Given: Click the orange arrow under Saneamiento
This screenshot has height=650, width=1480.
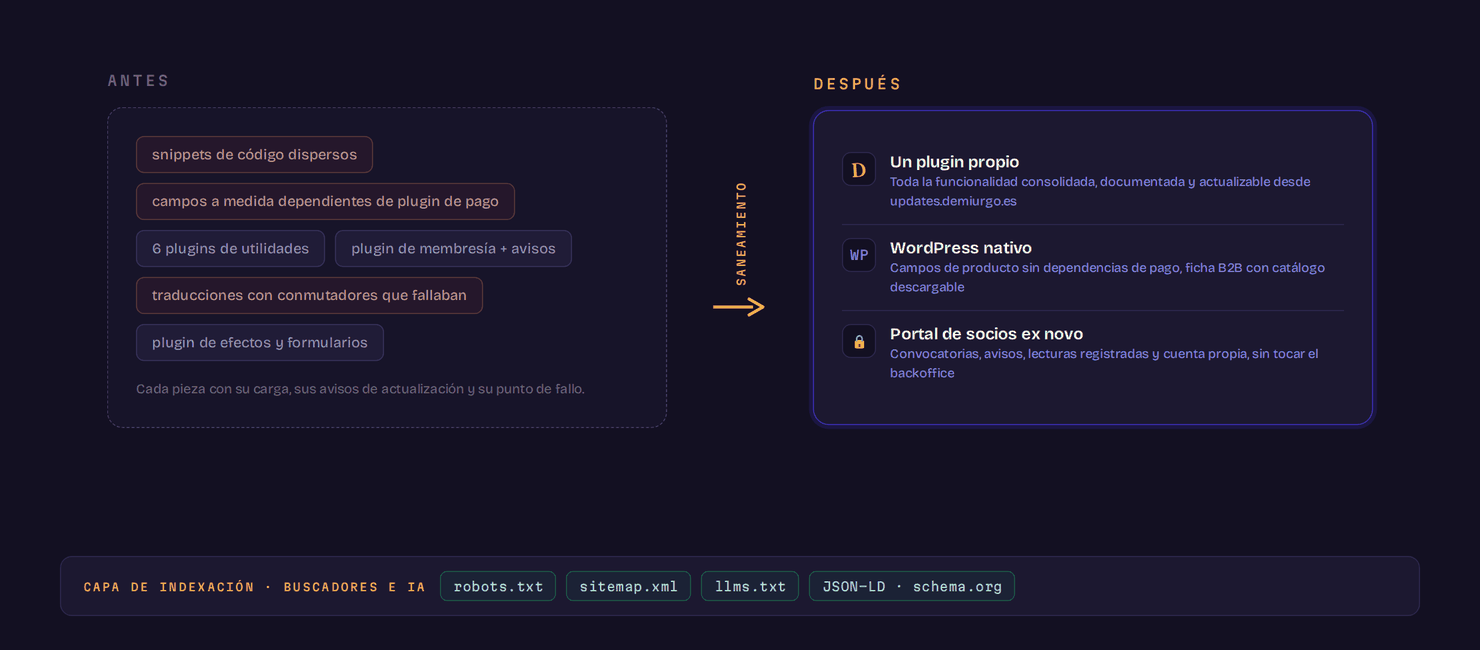Looking at the screenshot, I should 739,307.
